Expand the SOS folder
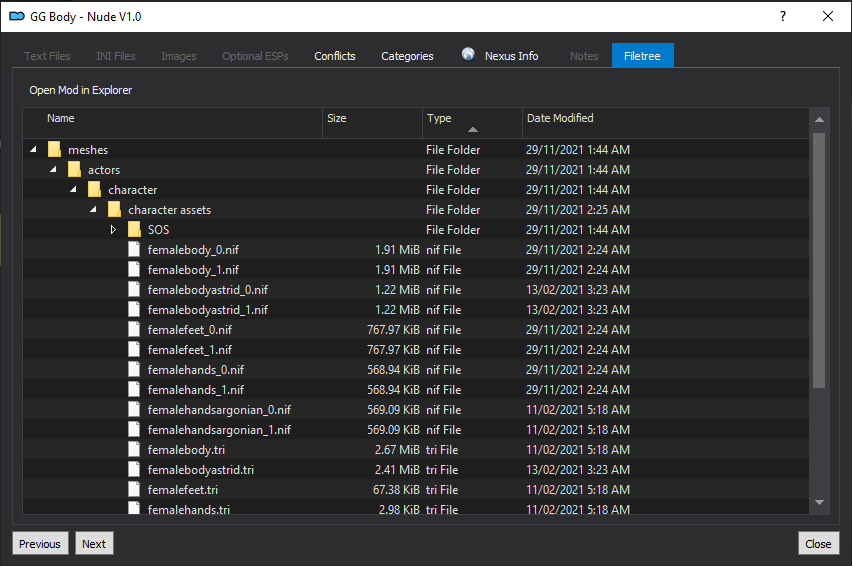Image resolution: width=853 pixels, height=567 pixels. click(x=113, y=230)
